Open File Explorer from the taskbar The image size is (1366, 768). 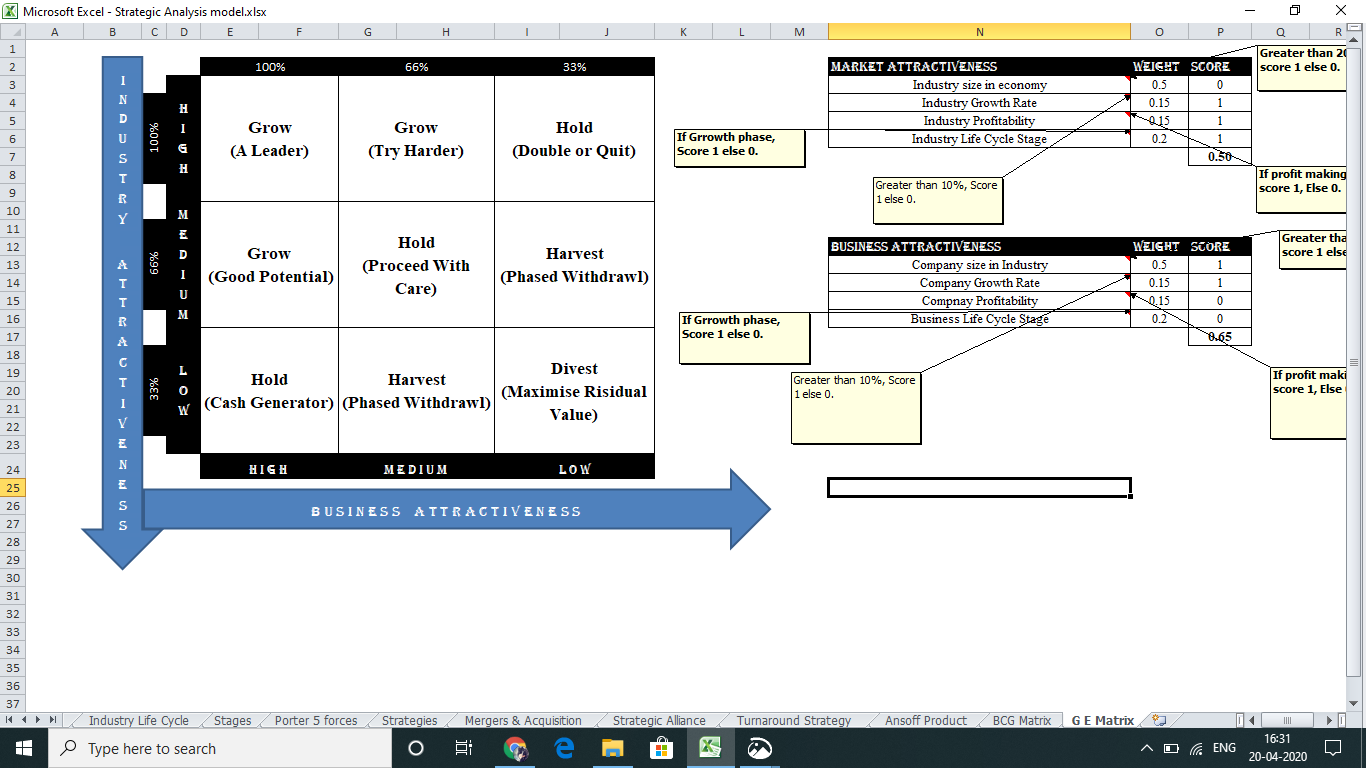pyautogui.click(x=613, y=747)
